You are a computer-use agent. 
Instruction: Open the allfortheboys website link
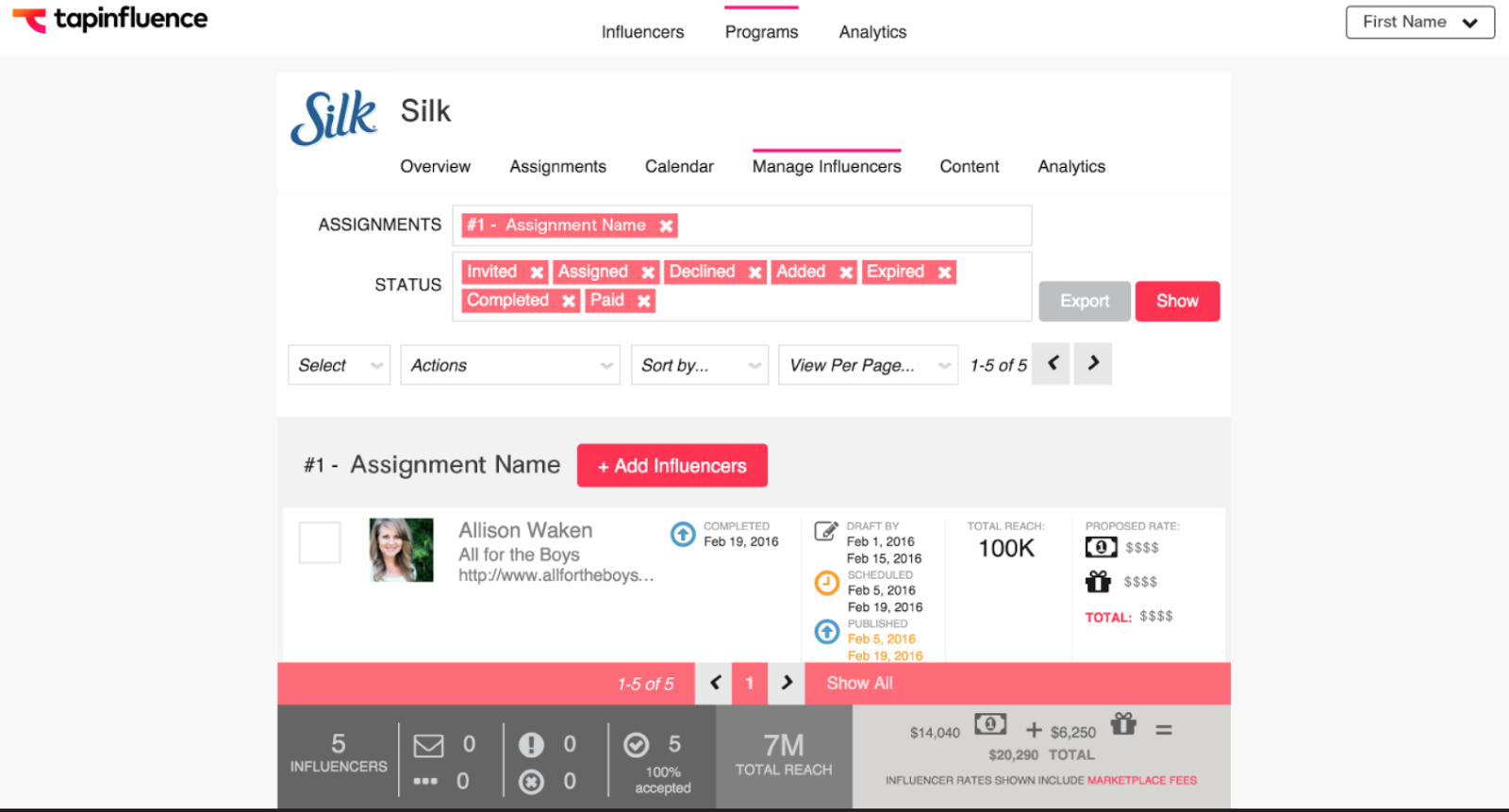click(556, 575)
